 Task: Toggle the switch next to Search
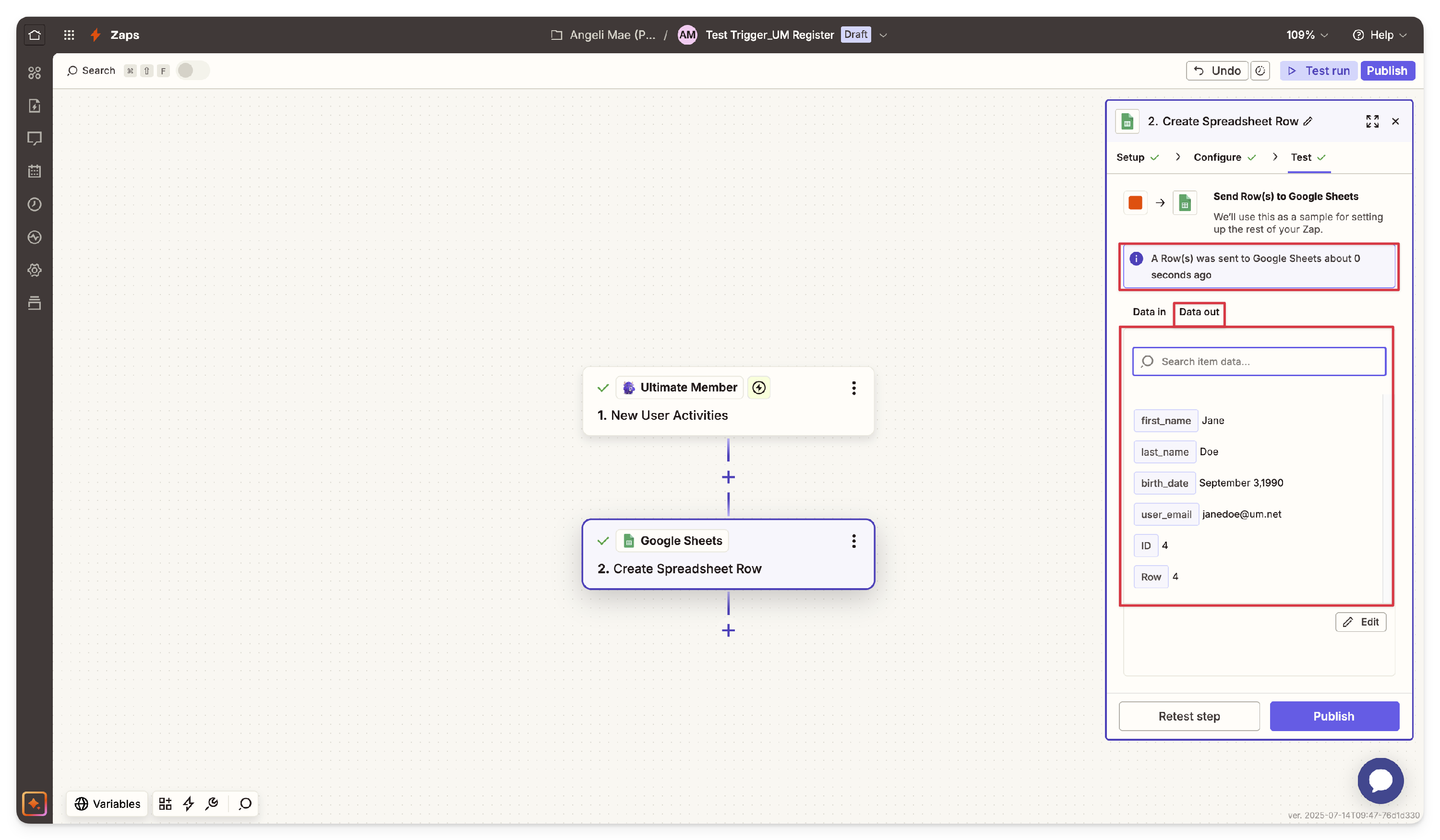(192, 70)
